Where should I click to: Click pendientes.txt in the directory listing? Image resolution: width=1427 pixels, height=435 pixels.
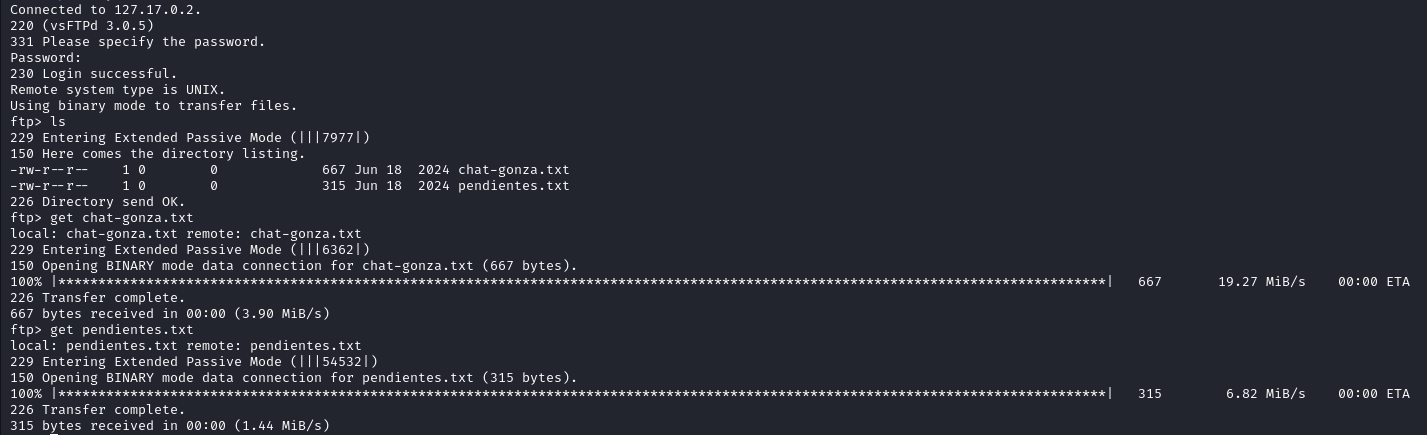coord(514,185)
